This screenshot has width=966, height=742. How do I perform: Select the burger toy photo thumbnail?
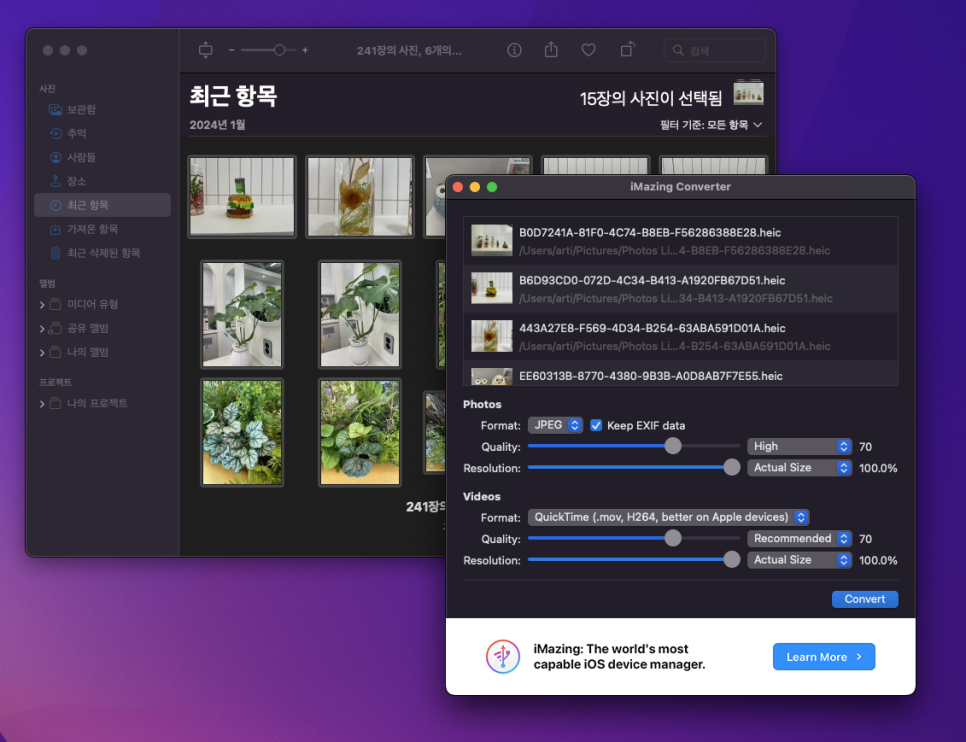click(242, 197)
